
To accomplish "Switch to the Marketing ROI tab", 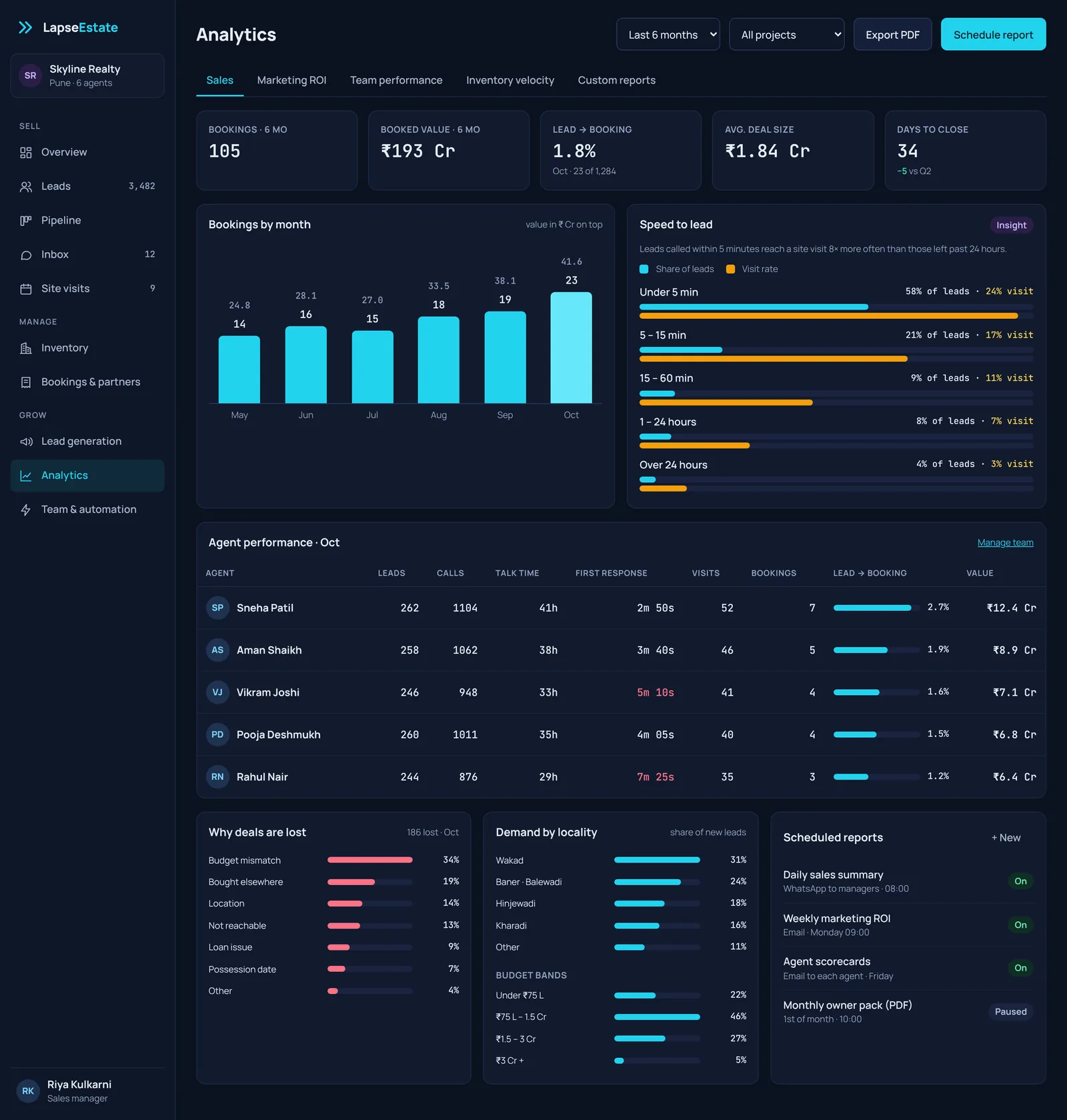I will coord(291,80).
